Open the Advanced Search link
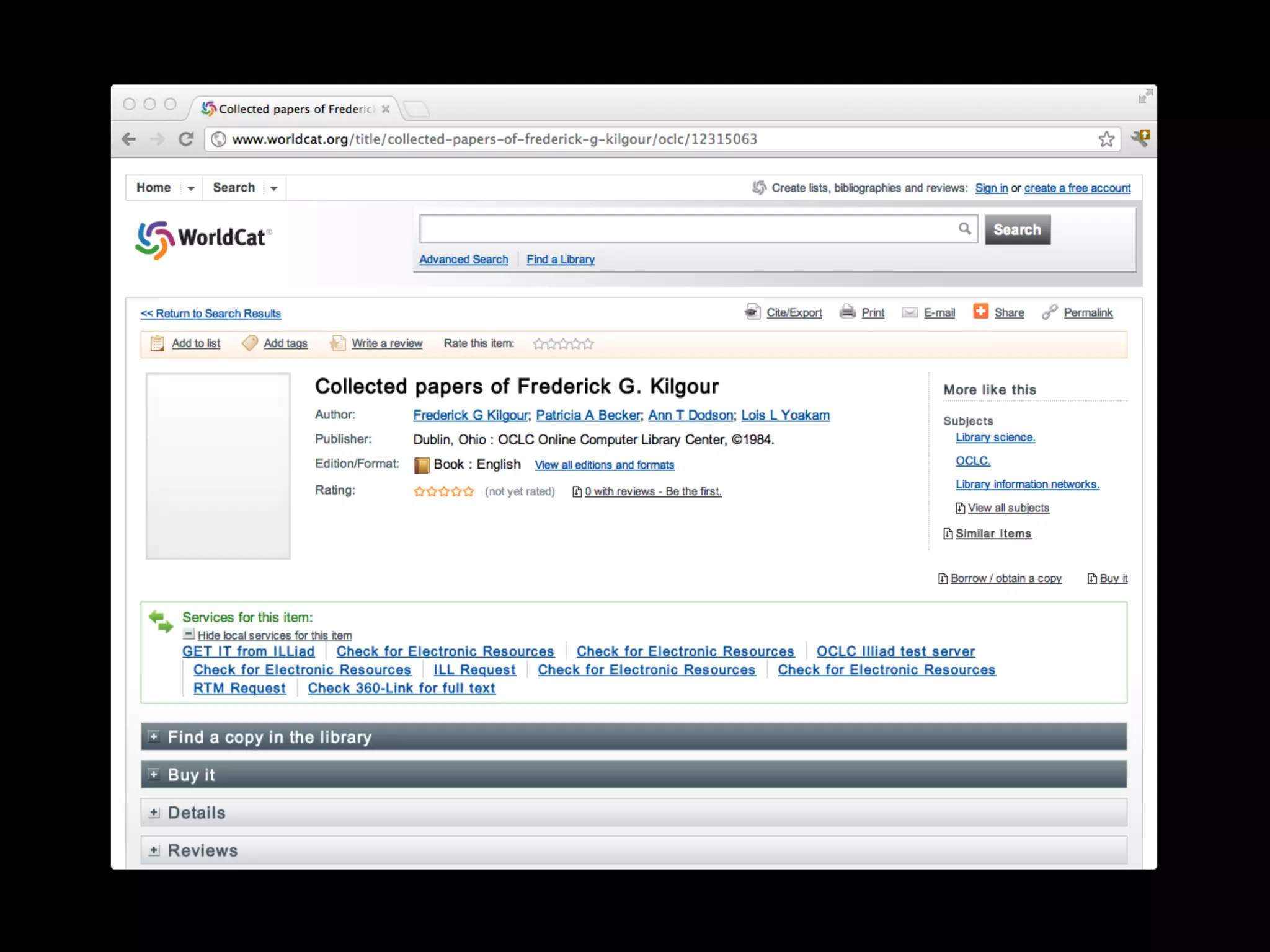This screenshot has height=952, width=1270. pos(463,260)
